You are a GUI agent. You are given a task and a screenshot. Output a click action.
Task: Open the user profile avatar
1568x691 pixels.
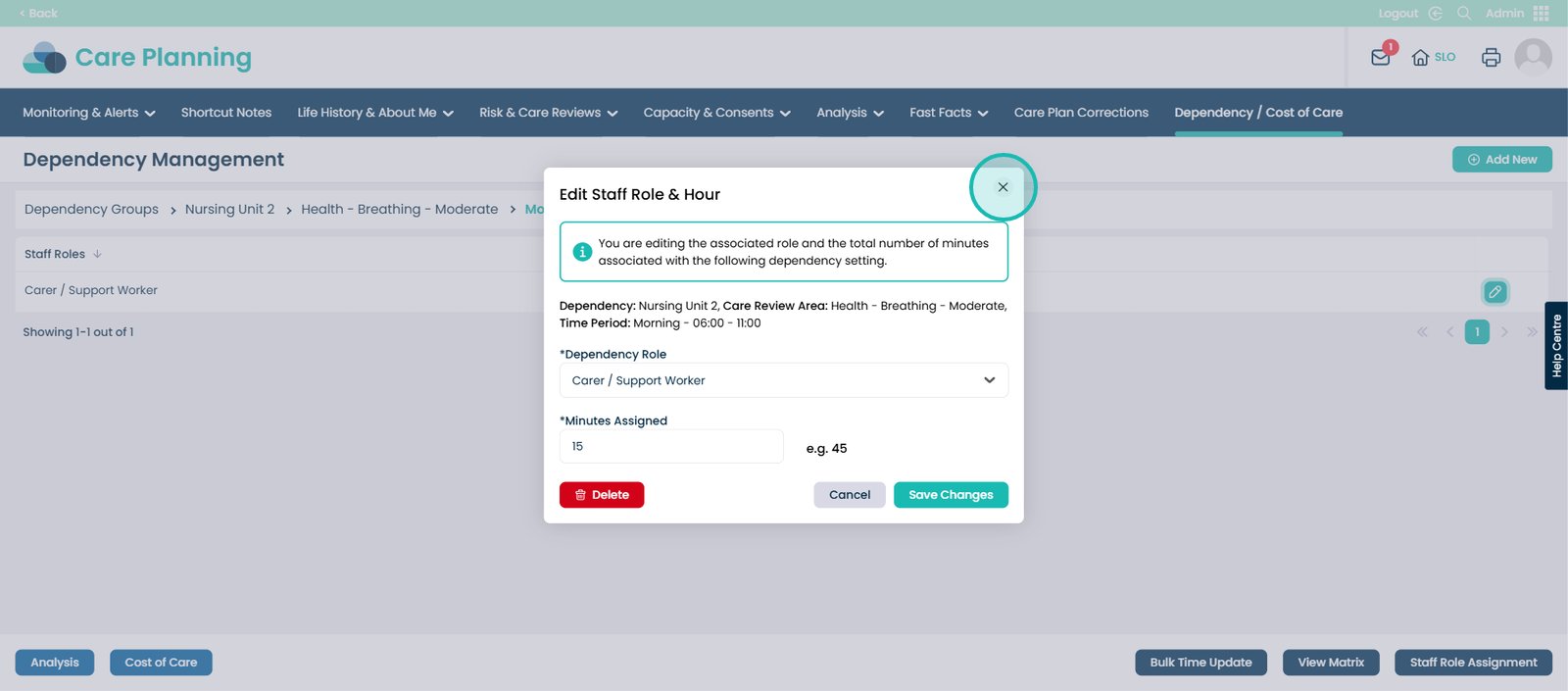[1533, 57]
